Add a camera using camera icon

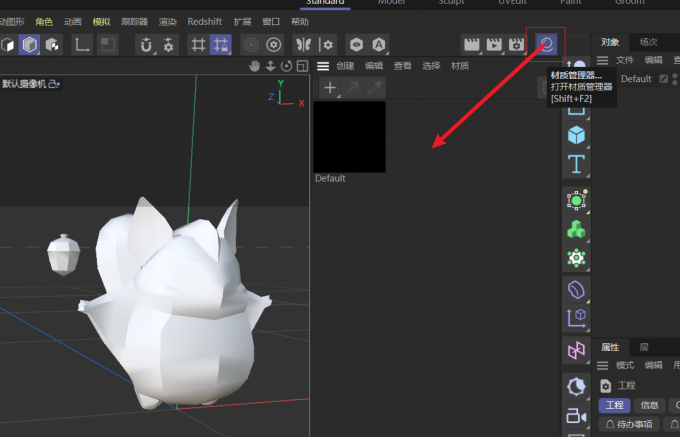tap(576, 416)
